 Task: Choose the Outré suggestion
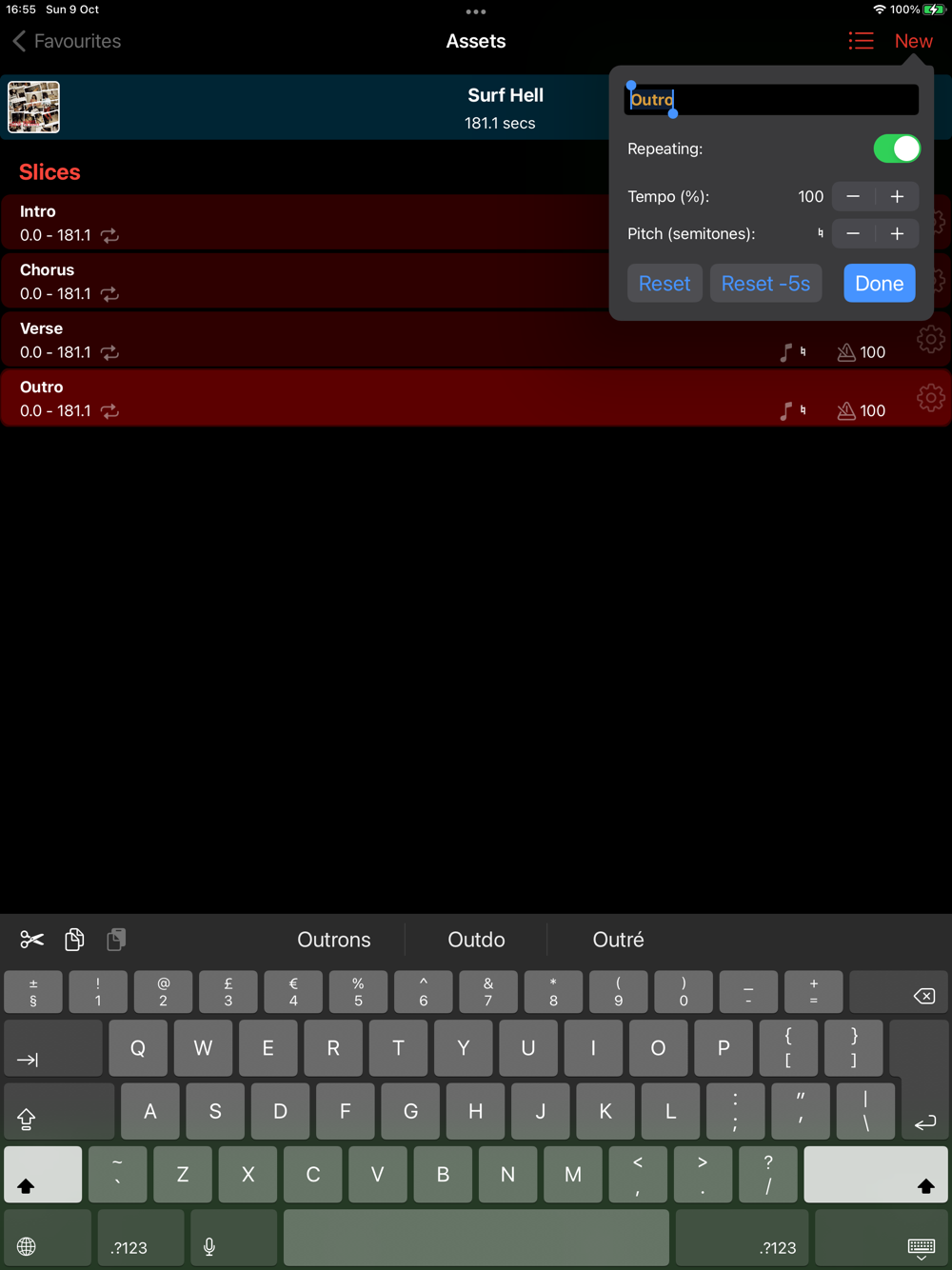click(618, 940)
